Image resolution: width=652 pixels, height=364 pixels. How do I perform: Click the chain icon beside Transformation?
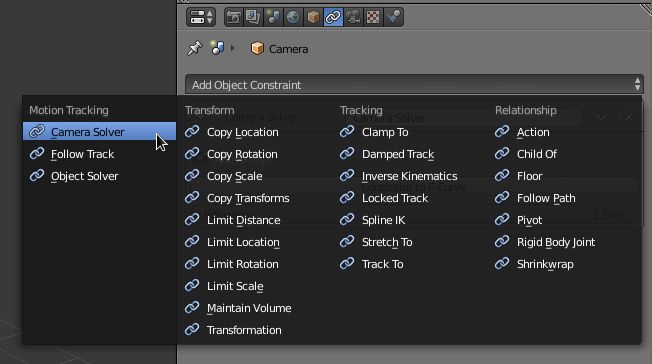tap(192, 329)
